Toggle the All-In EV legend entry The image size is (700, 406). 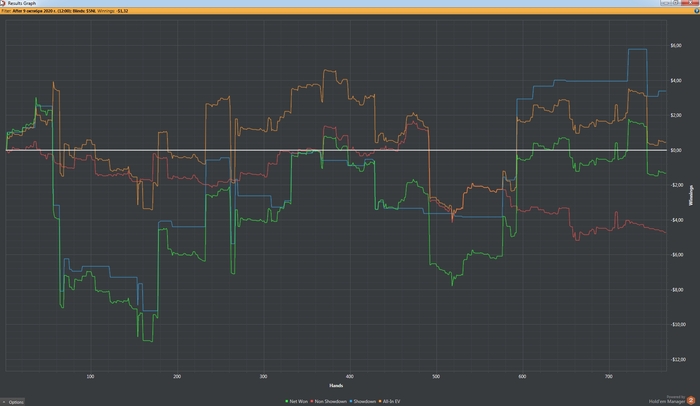pyautogui.click(x=389, y=401)
